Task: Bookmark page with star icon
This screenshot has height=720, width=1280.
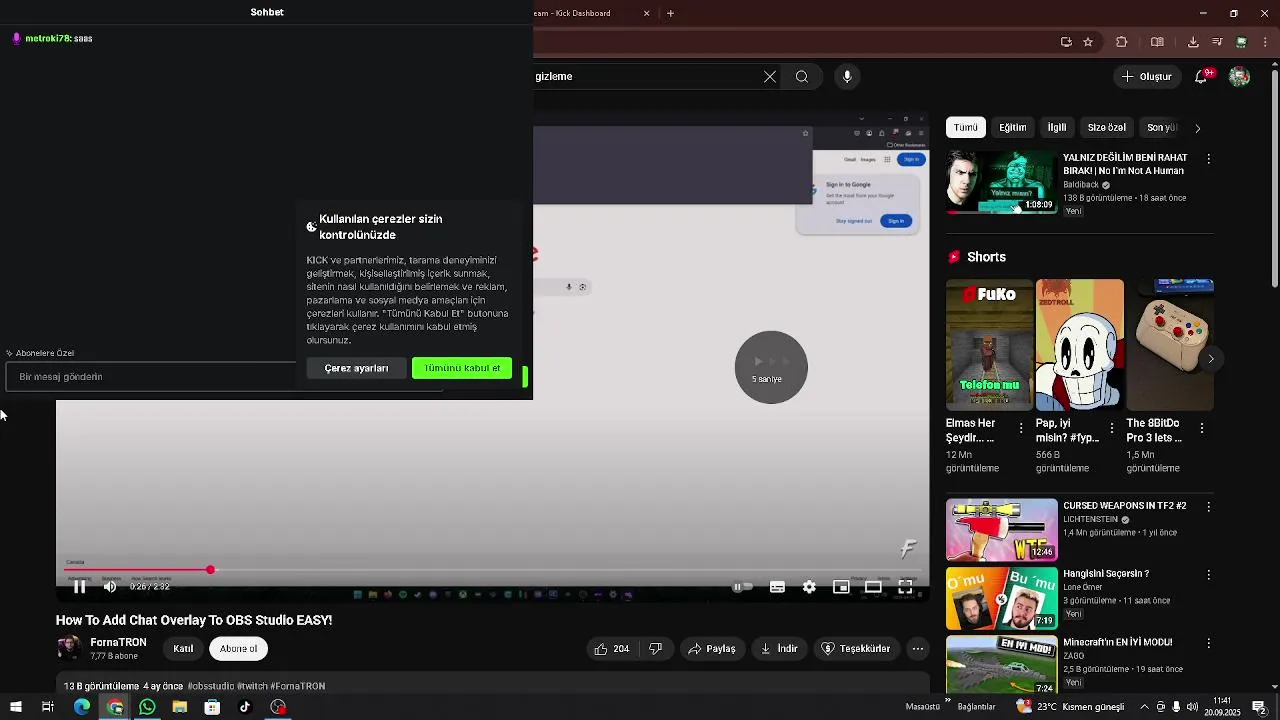Action: 1088,42
